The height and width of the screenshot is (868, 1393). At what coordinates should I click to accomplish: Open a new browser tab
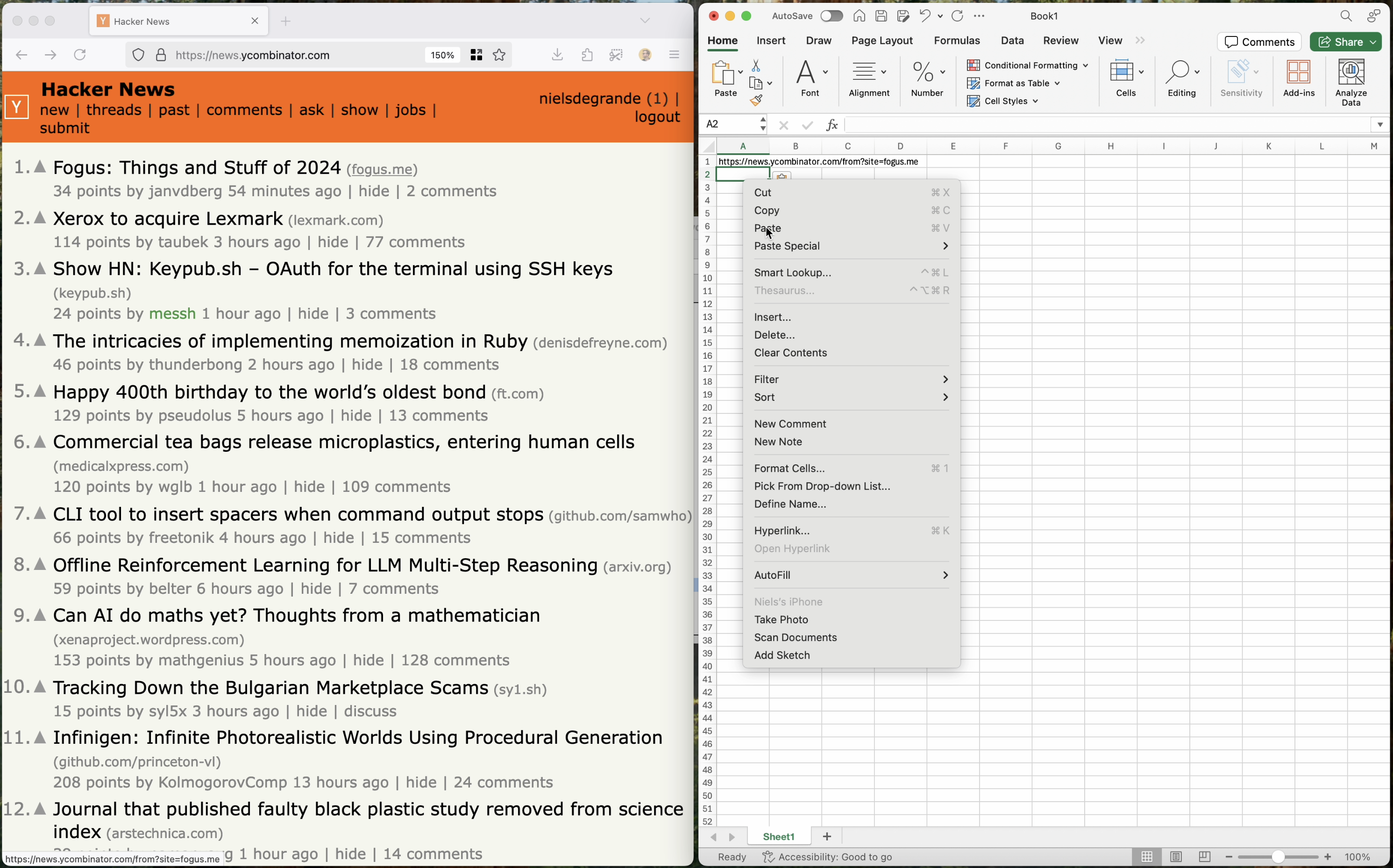click(x=286, y=21)
